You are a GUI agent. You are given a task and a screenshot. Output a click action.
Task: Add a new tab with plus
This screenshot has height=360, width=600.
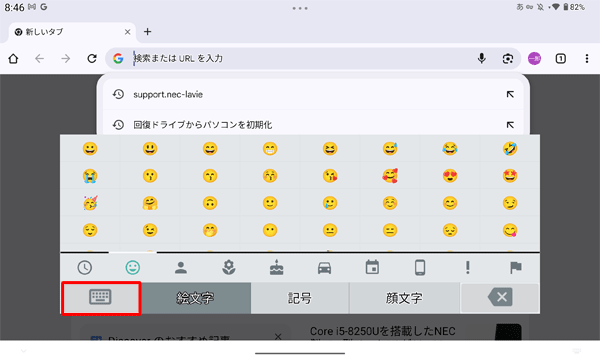148,32
